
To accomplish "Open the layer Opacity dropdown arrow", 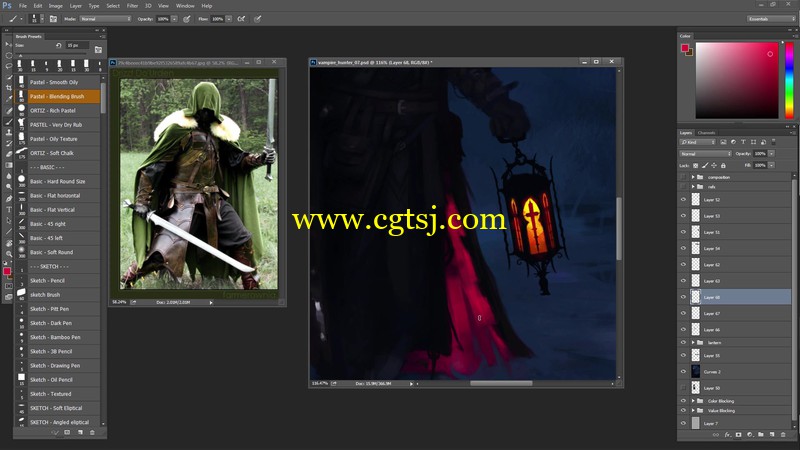I will click(771, 154).
